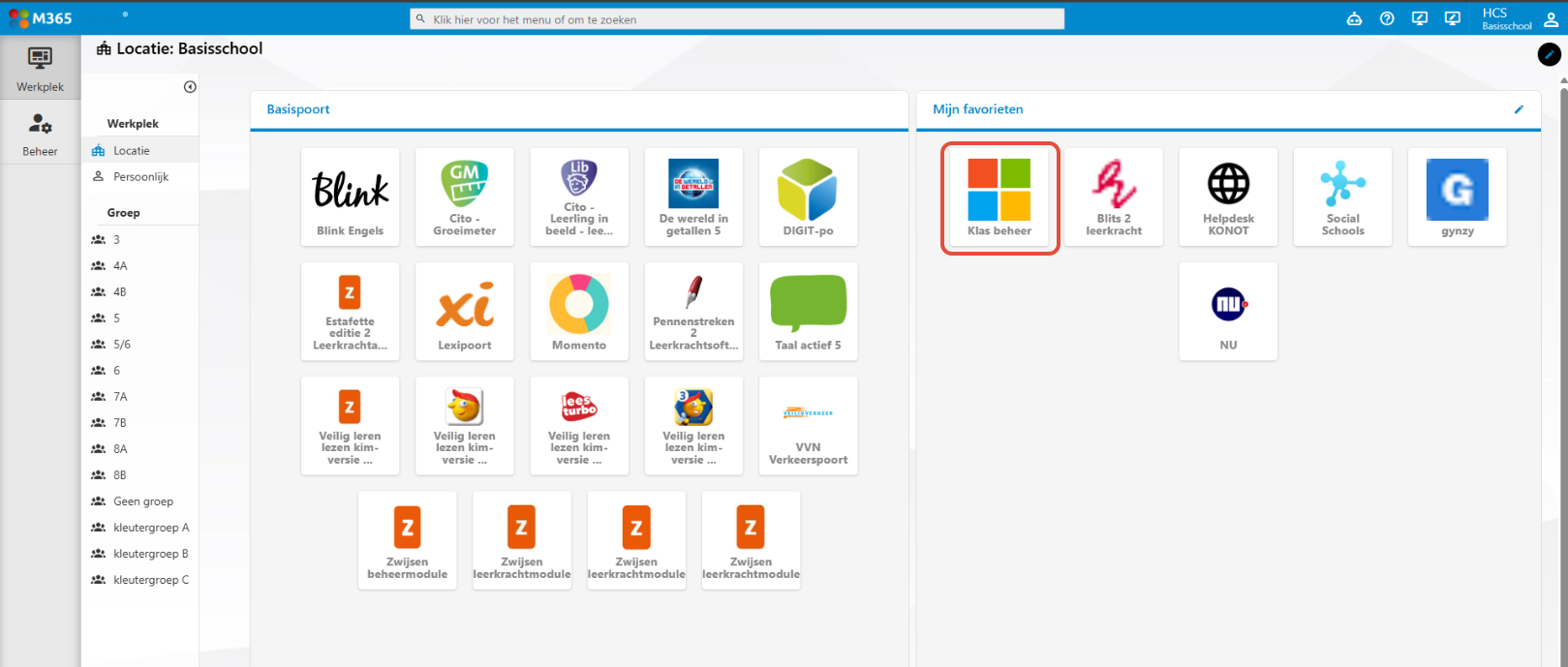Select kleutergroep A
This screenshot has height=667, width=1568.
(139, 527)
